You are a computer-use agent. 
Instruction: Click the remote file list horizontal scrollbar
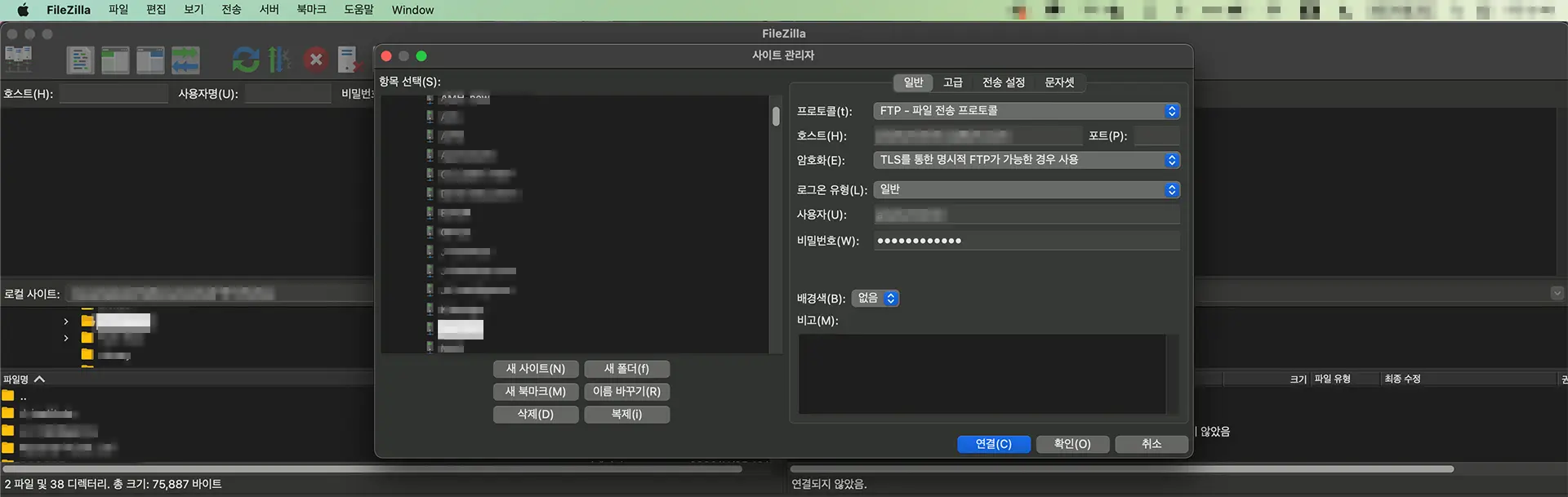tap(1123, 469)
